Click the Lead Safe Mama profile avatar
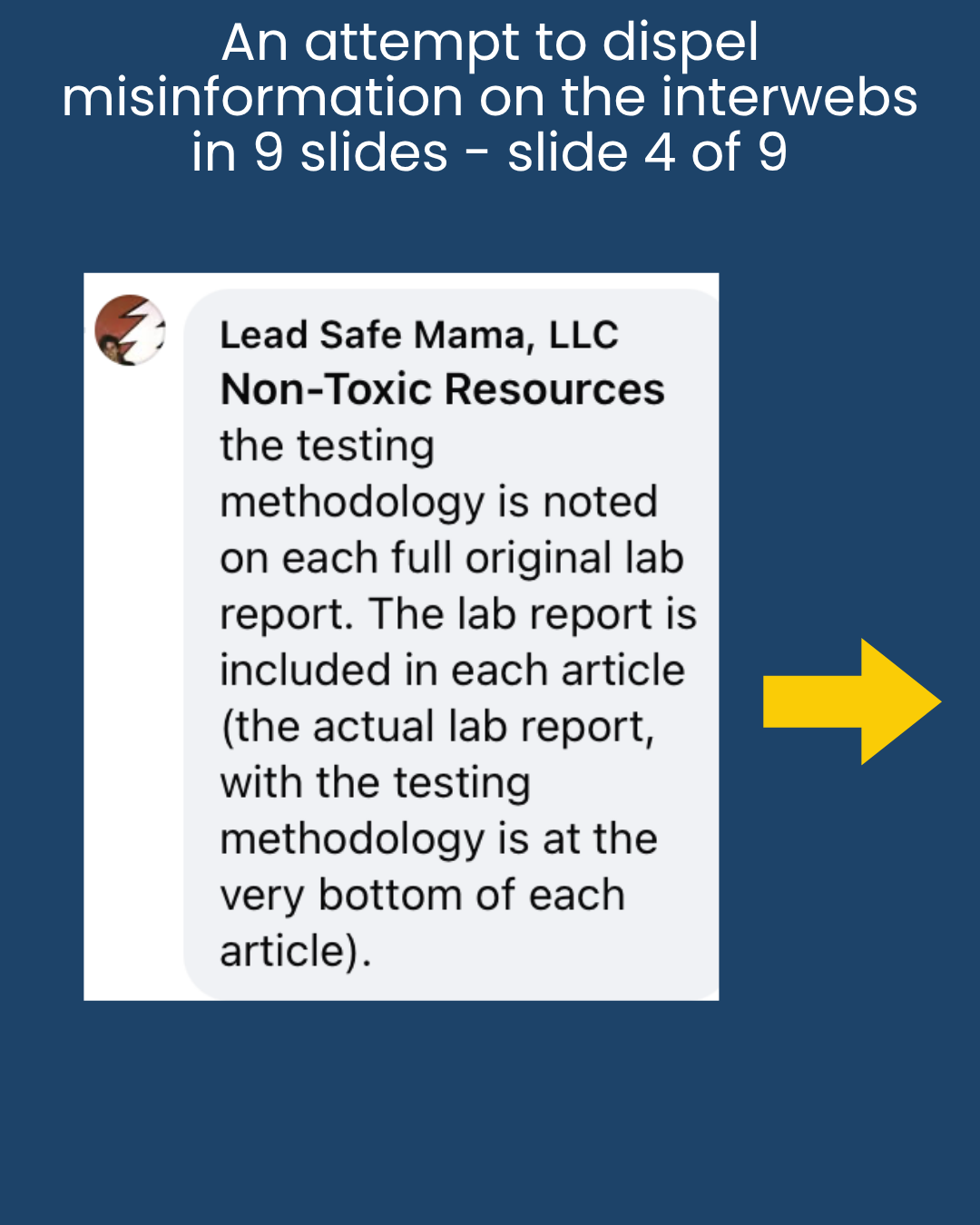Image resolution: width=980 pixels, height=1225 pixels. pos(130,330)
